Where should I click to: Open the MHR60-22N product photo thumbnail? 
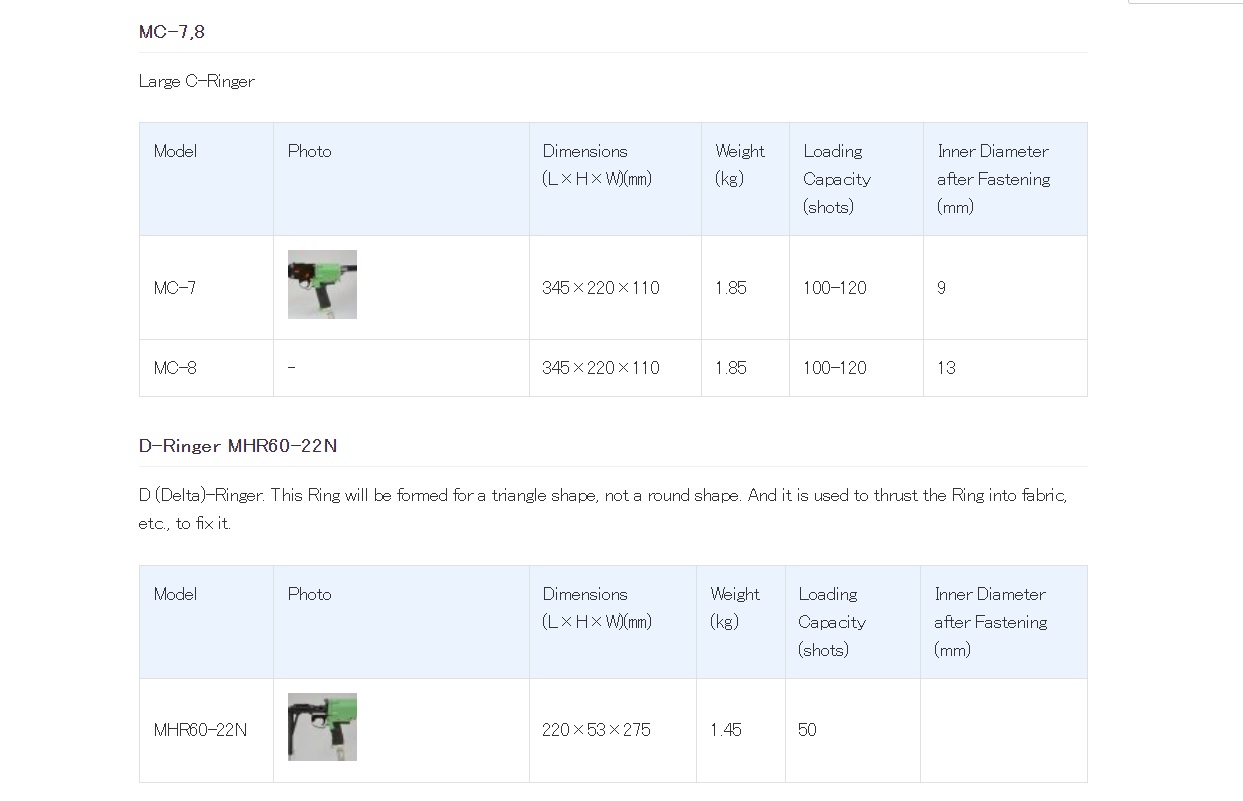[322, 727]
